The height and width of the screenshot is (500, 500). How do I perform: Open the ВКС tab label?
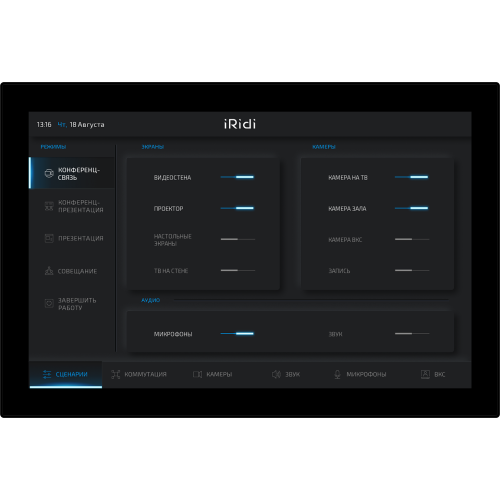(x=440, y=374)
